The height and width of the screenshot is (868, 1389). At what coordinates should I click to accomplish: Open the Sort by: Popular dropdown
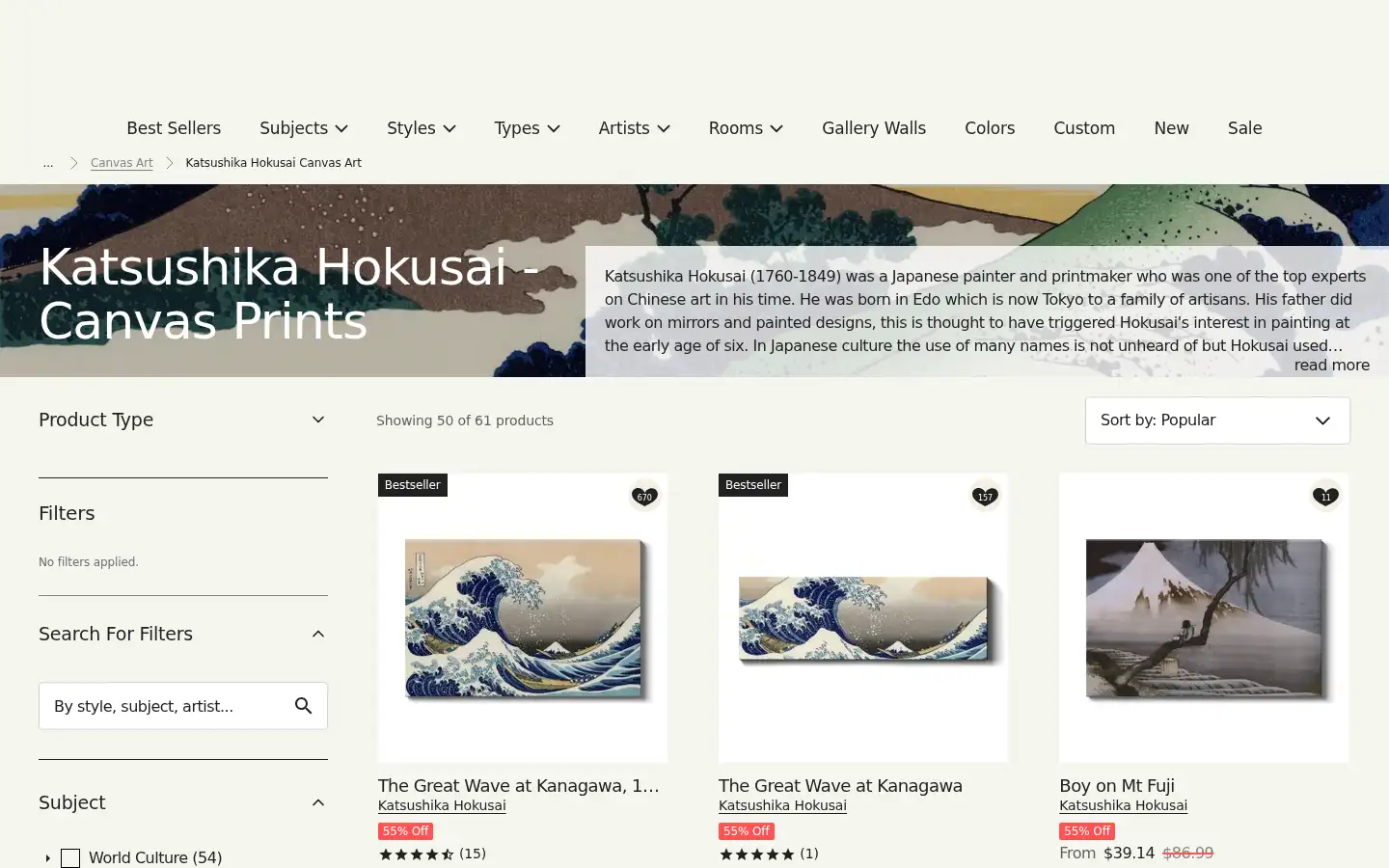(1217, 420)
